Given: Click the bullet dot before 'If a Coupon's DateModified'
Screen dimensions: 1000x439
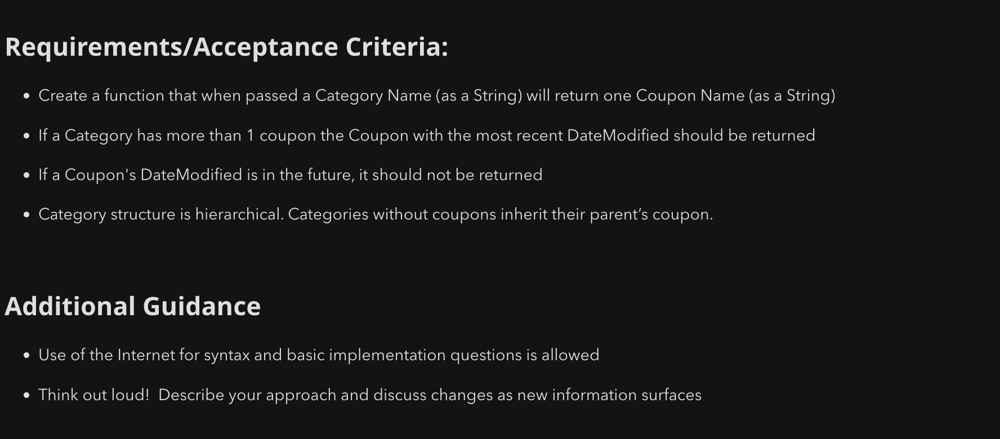Looking at the screenshot, I should pyautogui.click(x=26, y=175).
